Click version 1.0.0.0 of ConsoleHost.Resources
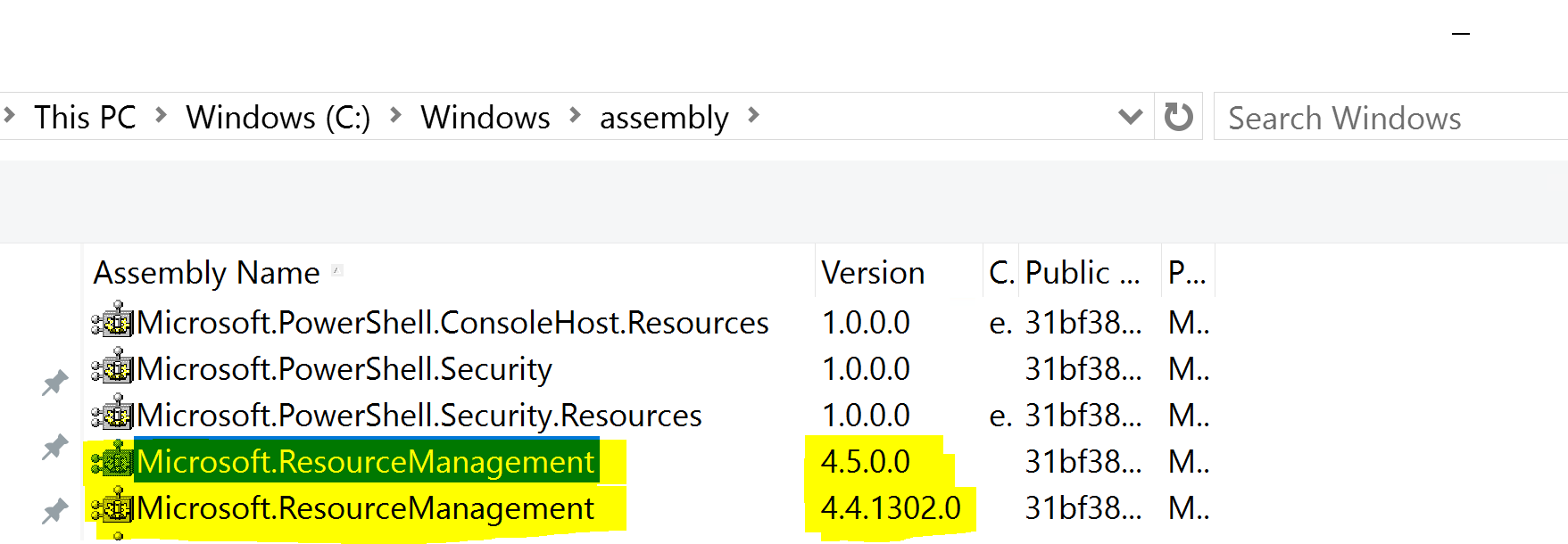The image size is (1568, 544). pyautogui.click(x=866, y=323)
